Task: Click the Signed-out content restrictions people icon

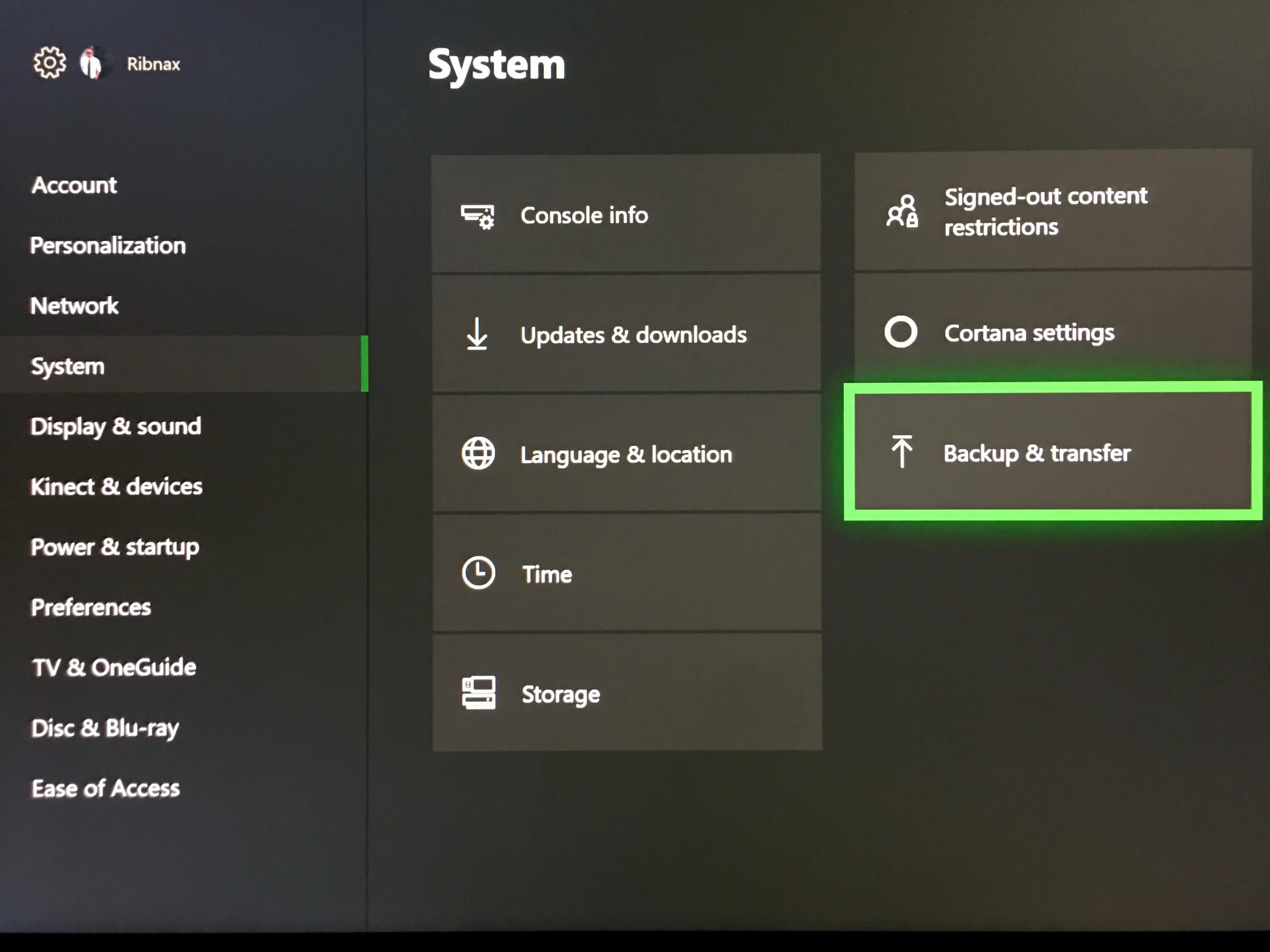Action: point(902,211)
